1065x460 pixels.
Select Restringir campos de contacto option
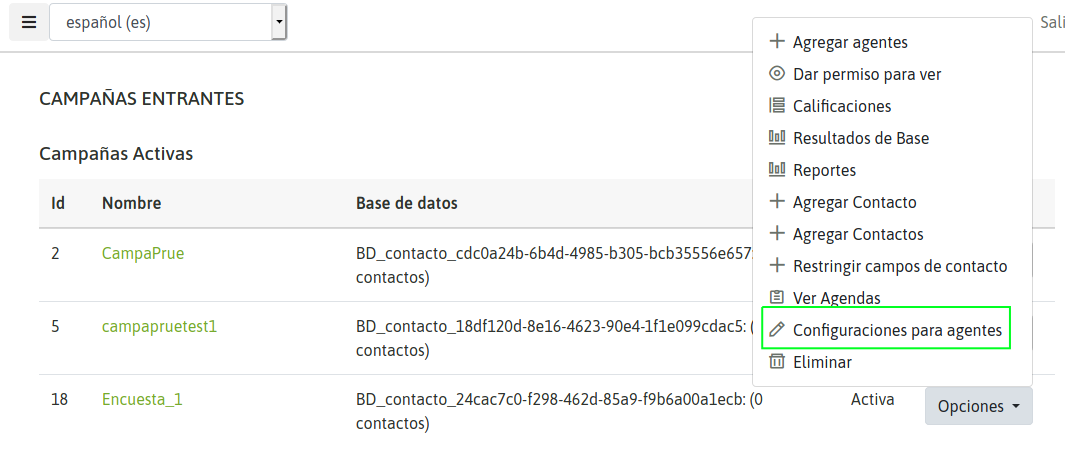900,266
